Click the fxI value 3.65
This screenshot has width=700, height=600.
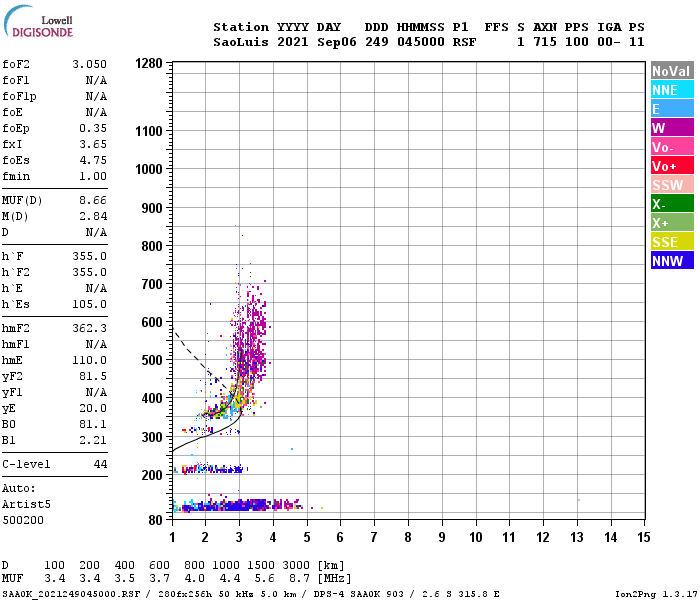93,144
